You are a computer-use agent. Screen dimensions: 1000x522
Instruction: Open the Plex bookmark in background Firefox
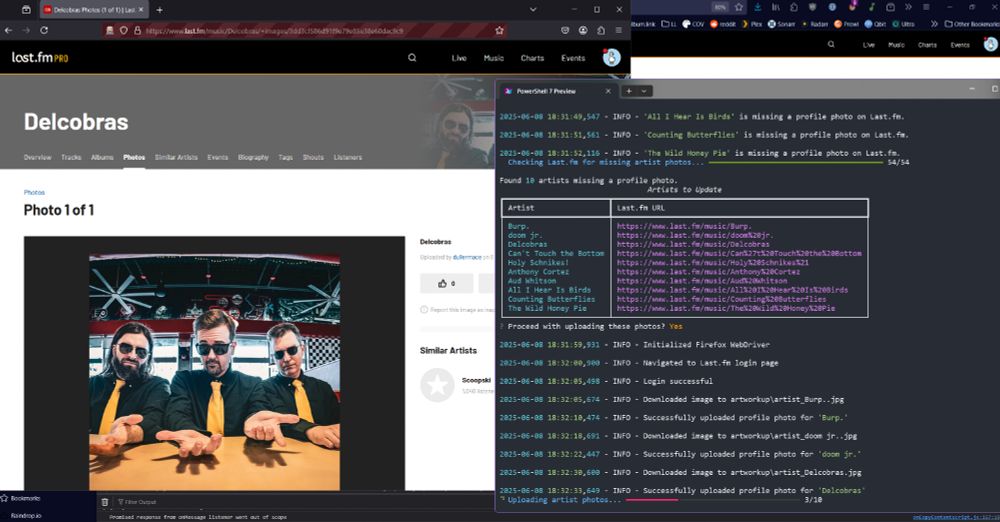[753, 24]
